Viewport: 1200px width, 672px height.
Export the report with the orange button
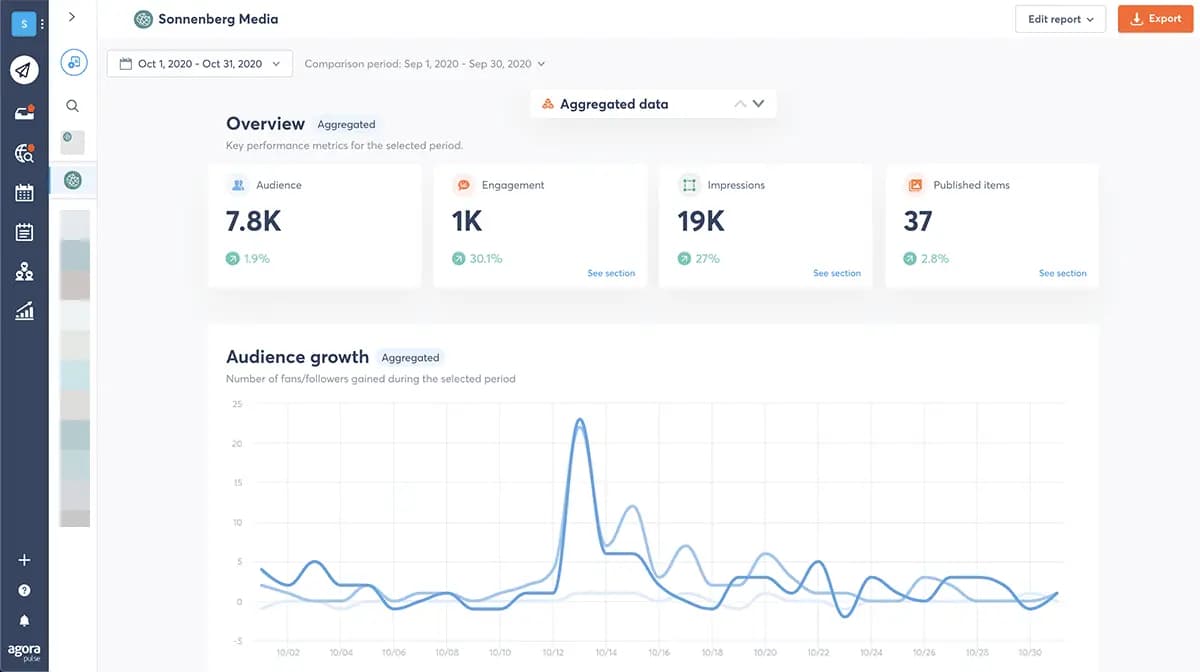[1155, 18]
